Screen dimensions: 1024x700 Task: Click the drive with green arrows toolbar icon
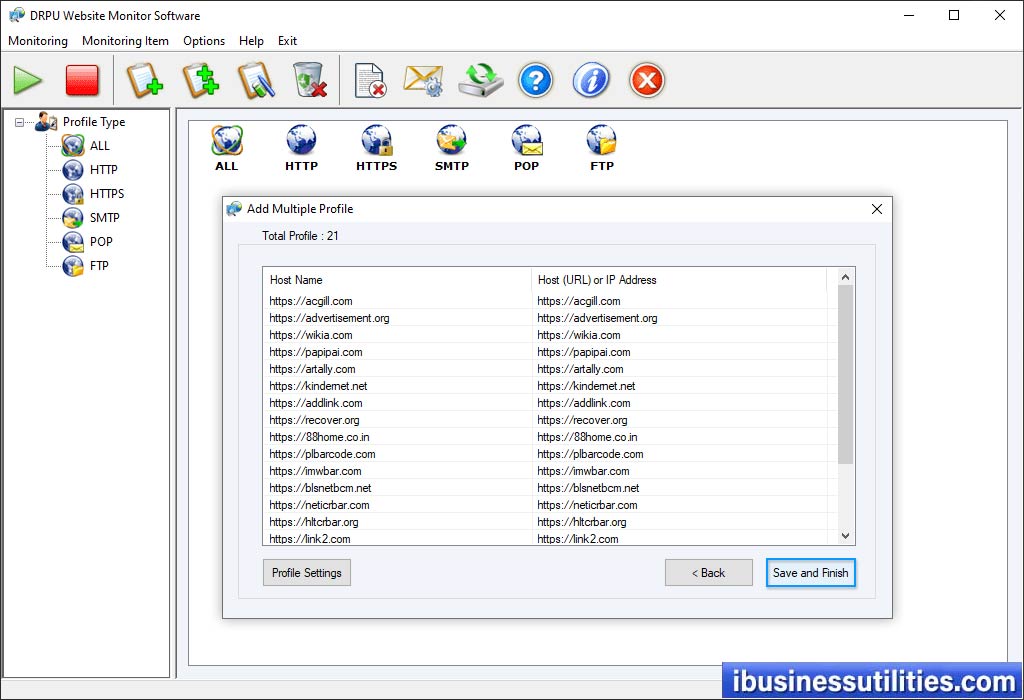pos(481,80)
